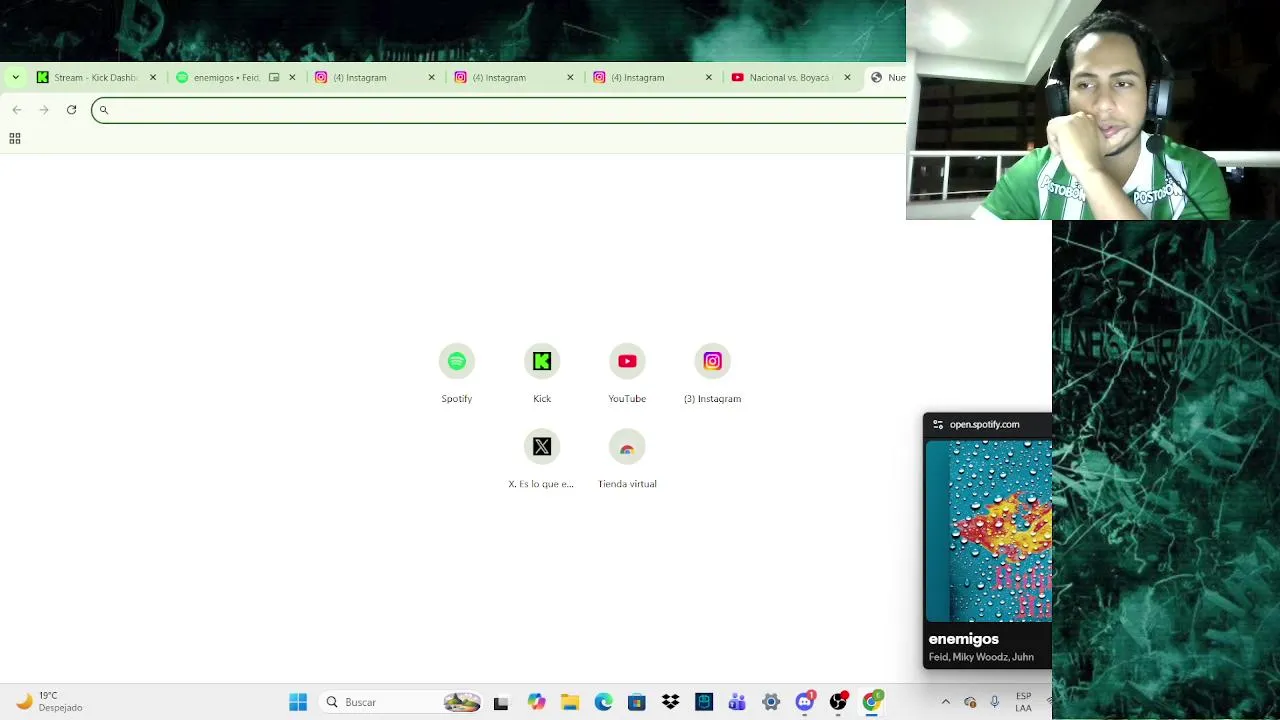Open Task View from the taskbar
Image resolution: width=1280 pixels, height=720 pixels.
pos(501,702)
